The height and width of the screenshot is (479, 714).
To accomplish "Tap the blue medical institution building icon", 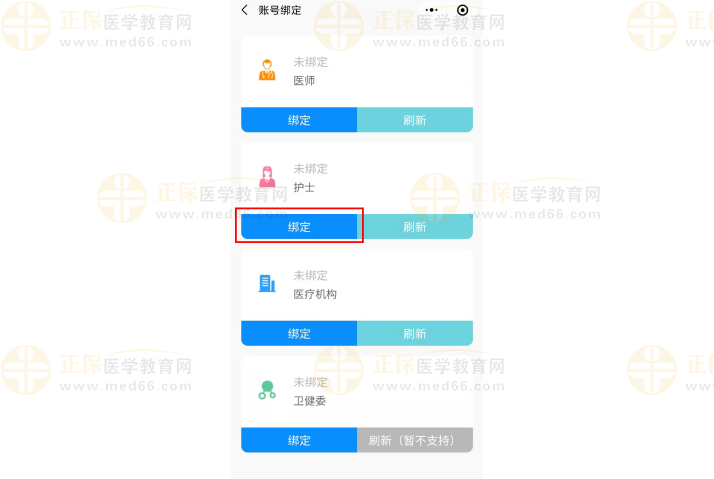I will pyautogui.click(x=267, y=283).
